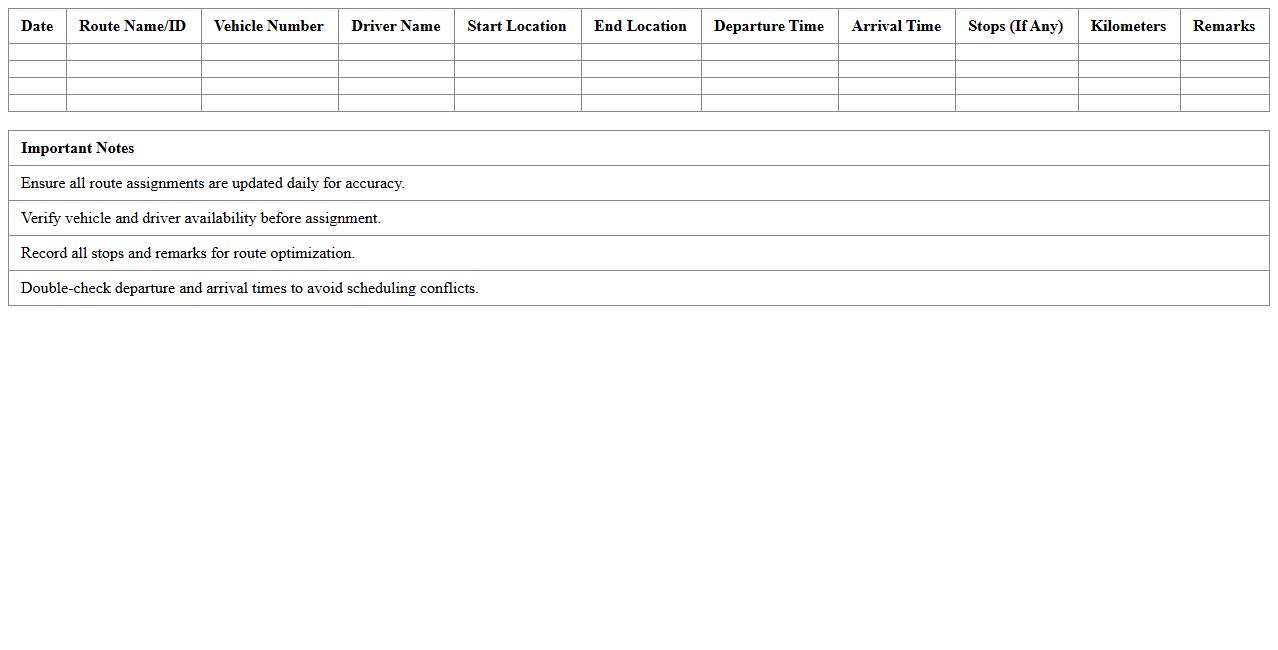The width and height of the screenshot is (1278, 650).
Task: Click the Remarks column header
Action: point(1223,26)
